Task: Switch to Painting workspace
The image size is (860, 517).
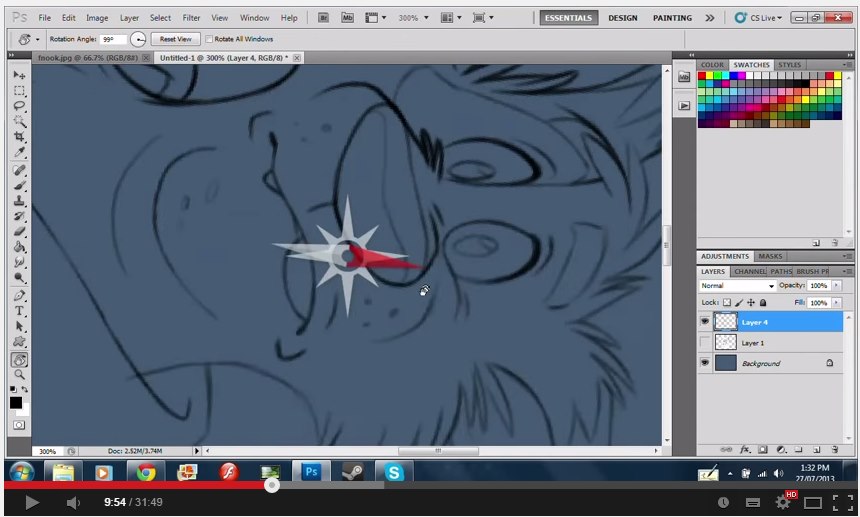Action: pyautogui.click(x=672, y=18)
